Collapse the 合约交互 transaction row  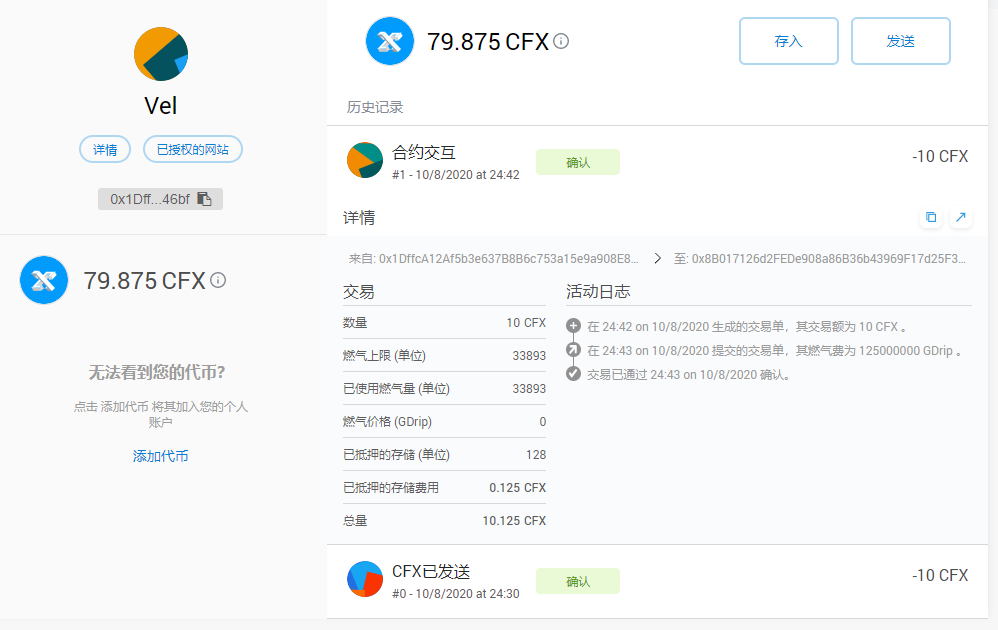(700, 160)
